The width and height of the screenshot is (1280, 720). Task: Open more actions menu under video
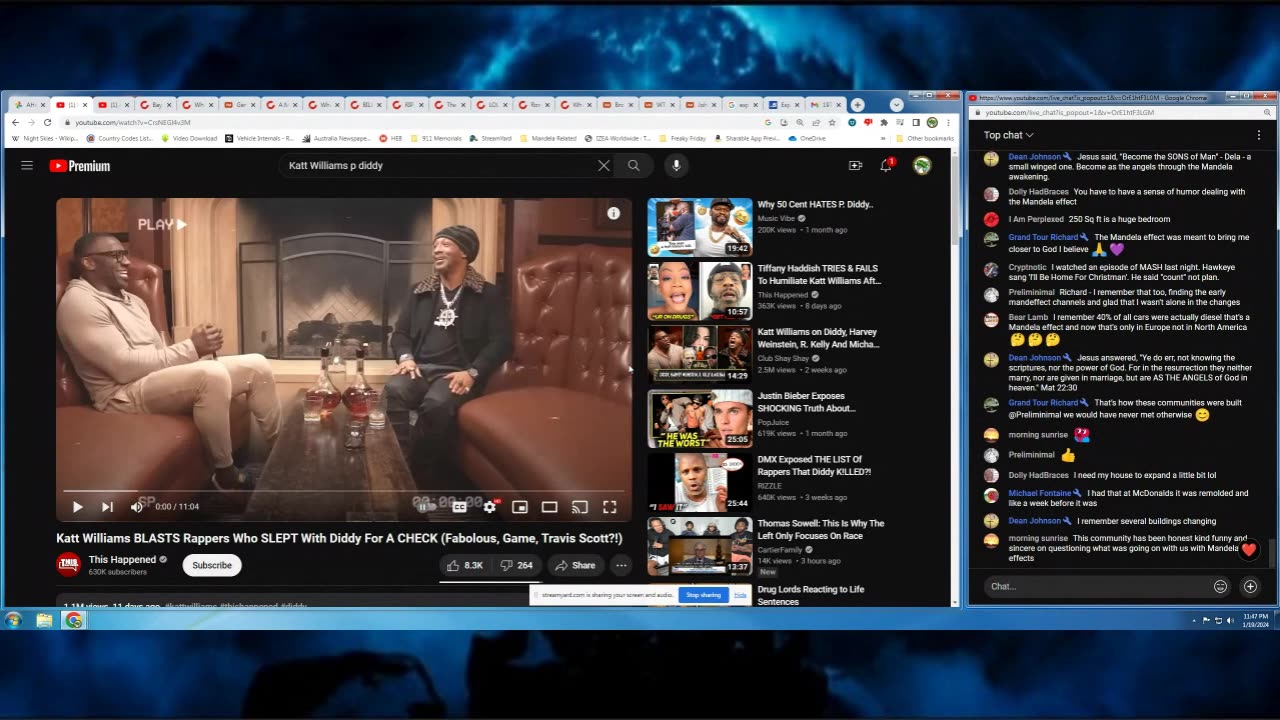[x=621, y=565]
